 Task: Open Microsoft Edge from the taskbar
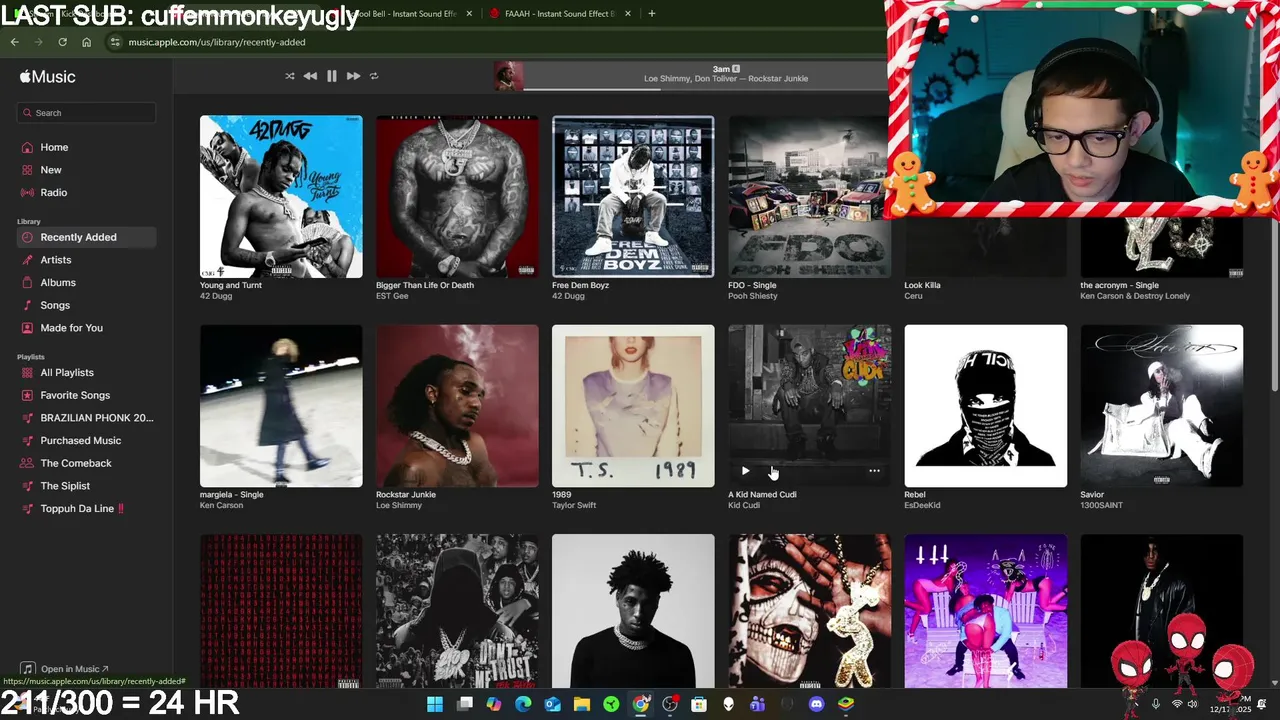(x=523, y=704)
